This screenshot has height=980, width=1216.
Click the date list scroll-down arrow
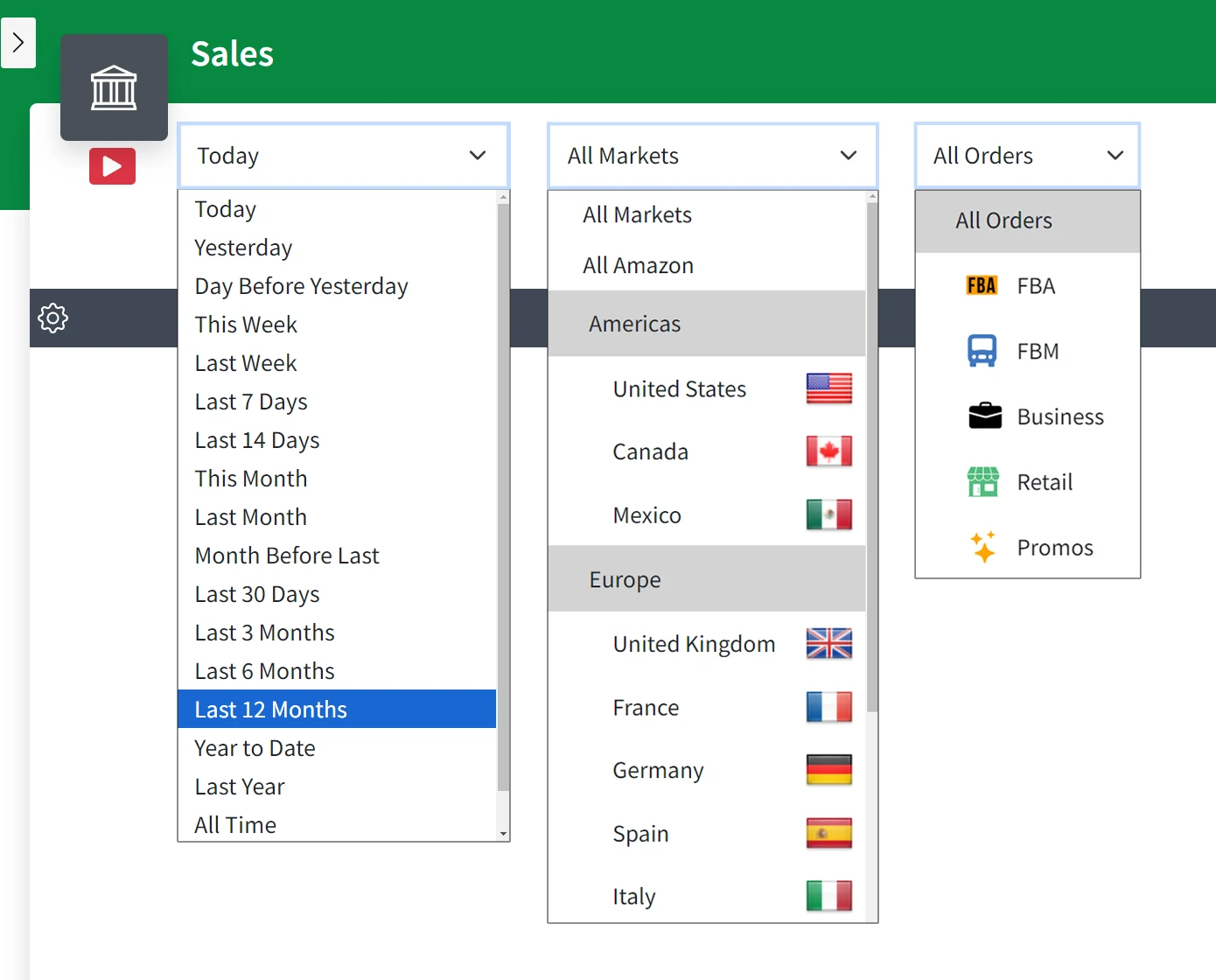(x=503, y=834)
